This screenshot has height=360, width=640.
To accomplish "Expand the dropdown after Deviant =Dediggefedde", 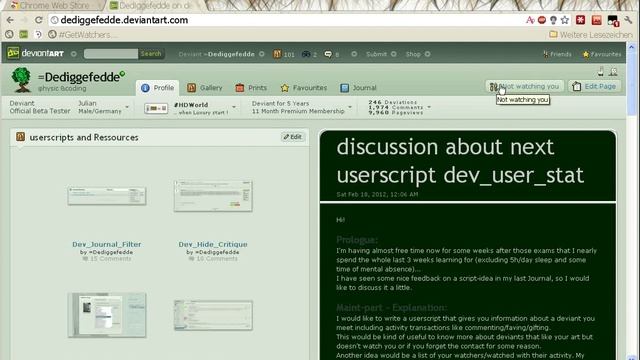I will tap(262, 54).
